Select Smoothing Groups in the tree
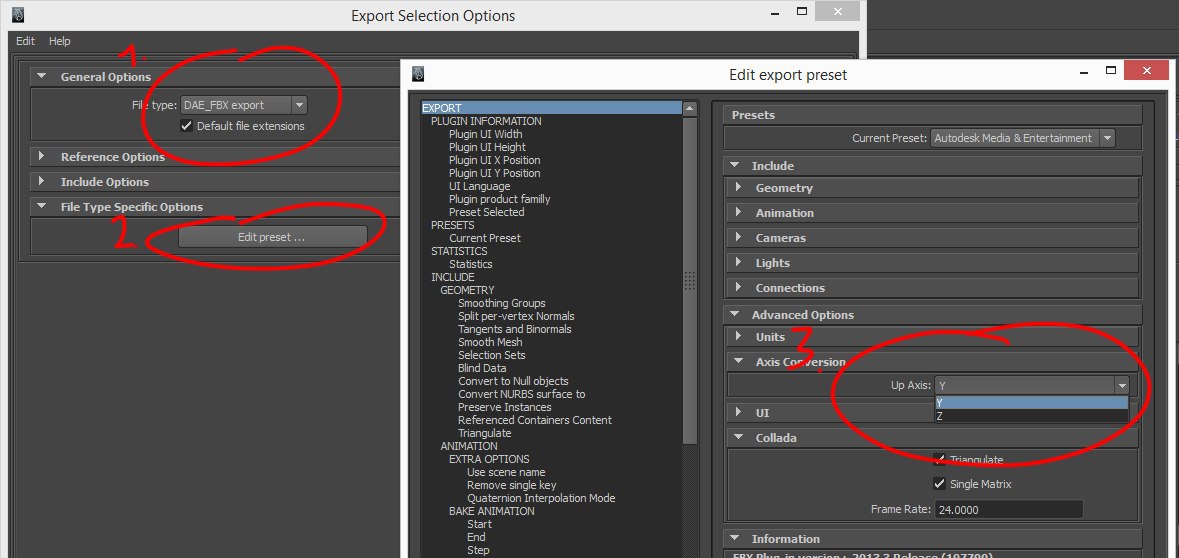Viewport: 1179px width, 558px height. 502,303
